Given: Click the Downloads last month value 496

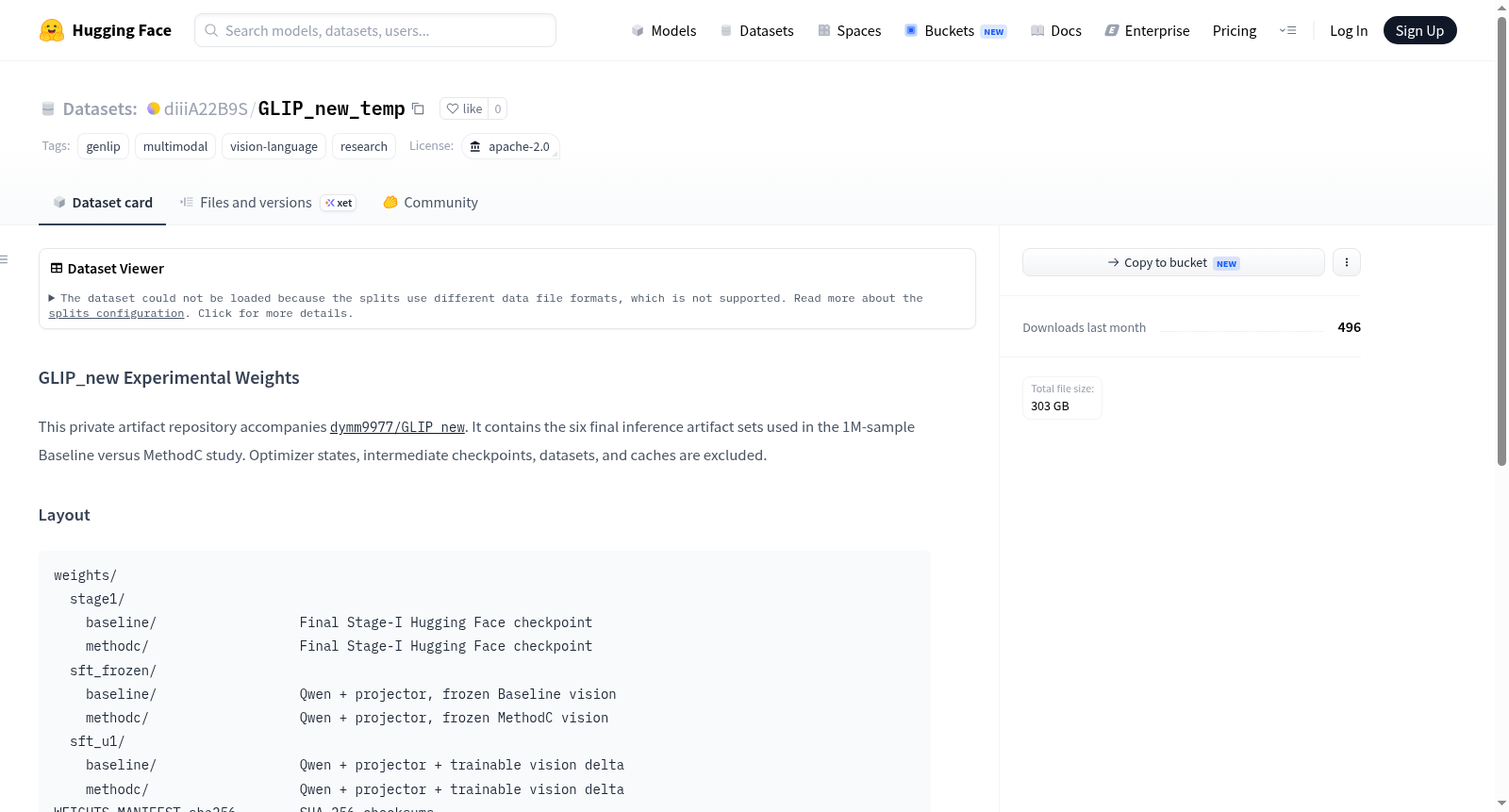Looking at the screenshot, I should pos(1349,327).
